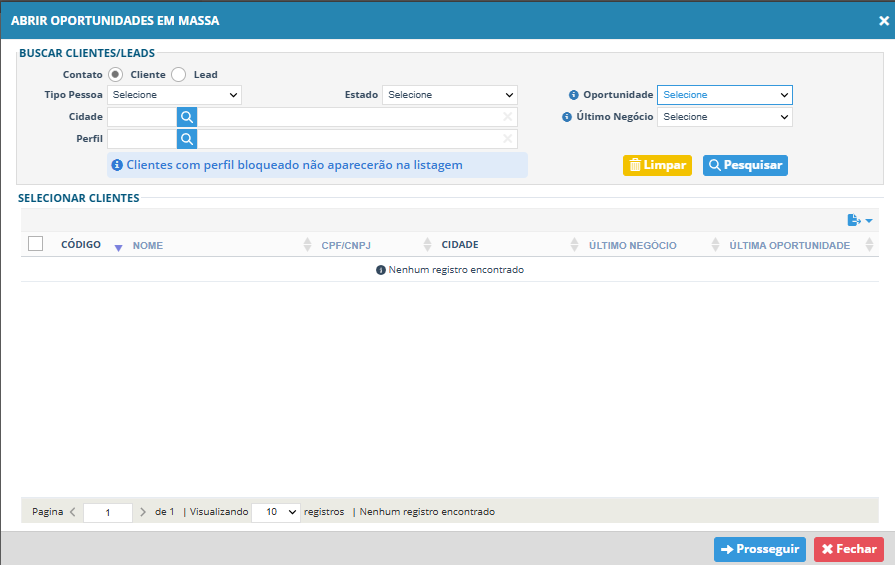Open the Oportunidade dropdown

725,95
